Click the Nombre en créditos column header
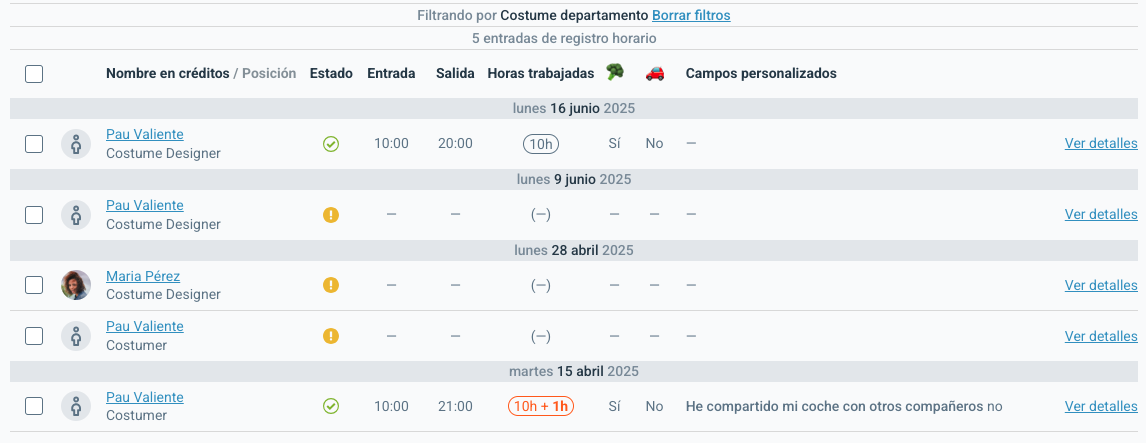This screenshot has height=443, width=1146. coord(167,73)
